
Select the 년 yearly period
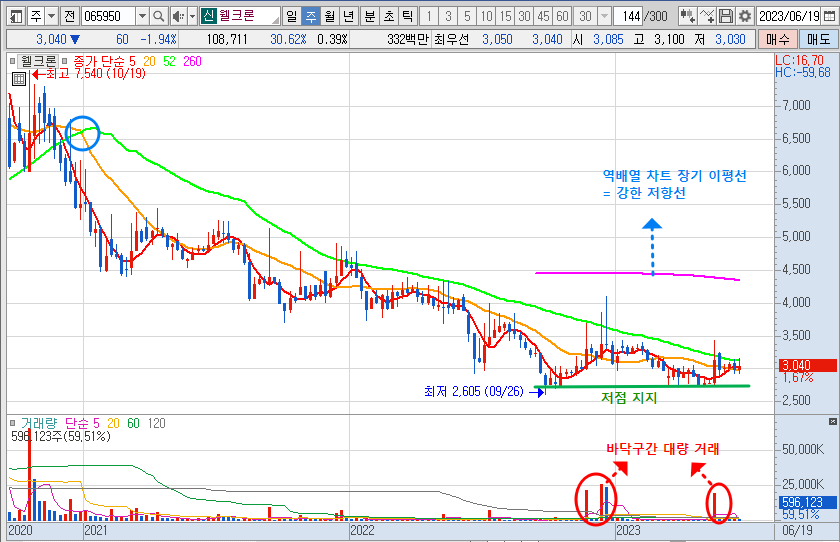click(x=348, y=16)
